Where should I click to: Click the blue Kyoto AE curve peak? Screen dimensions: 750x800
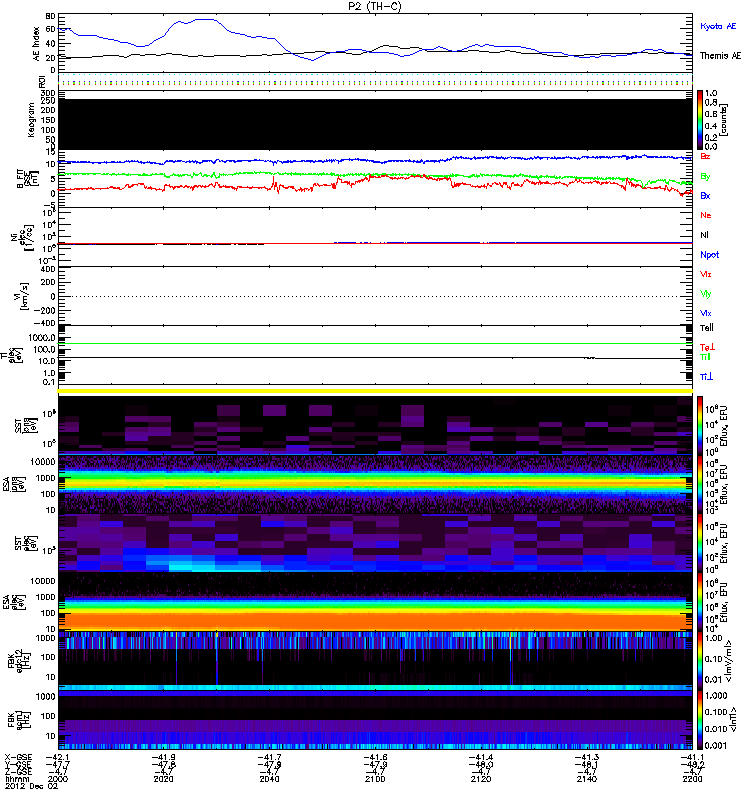coord(204,19)
